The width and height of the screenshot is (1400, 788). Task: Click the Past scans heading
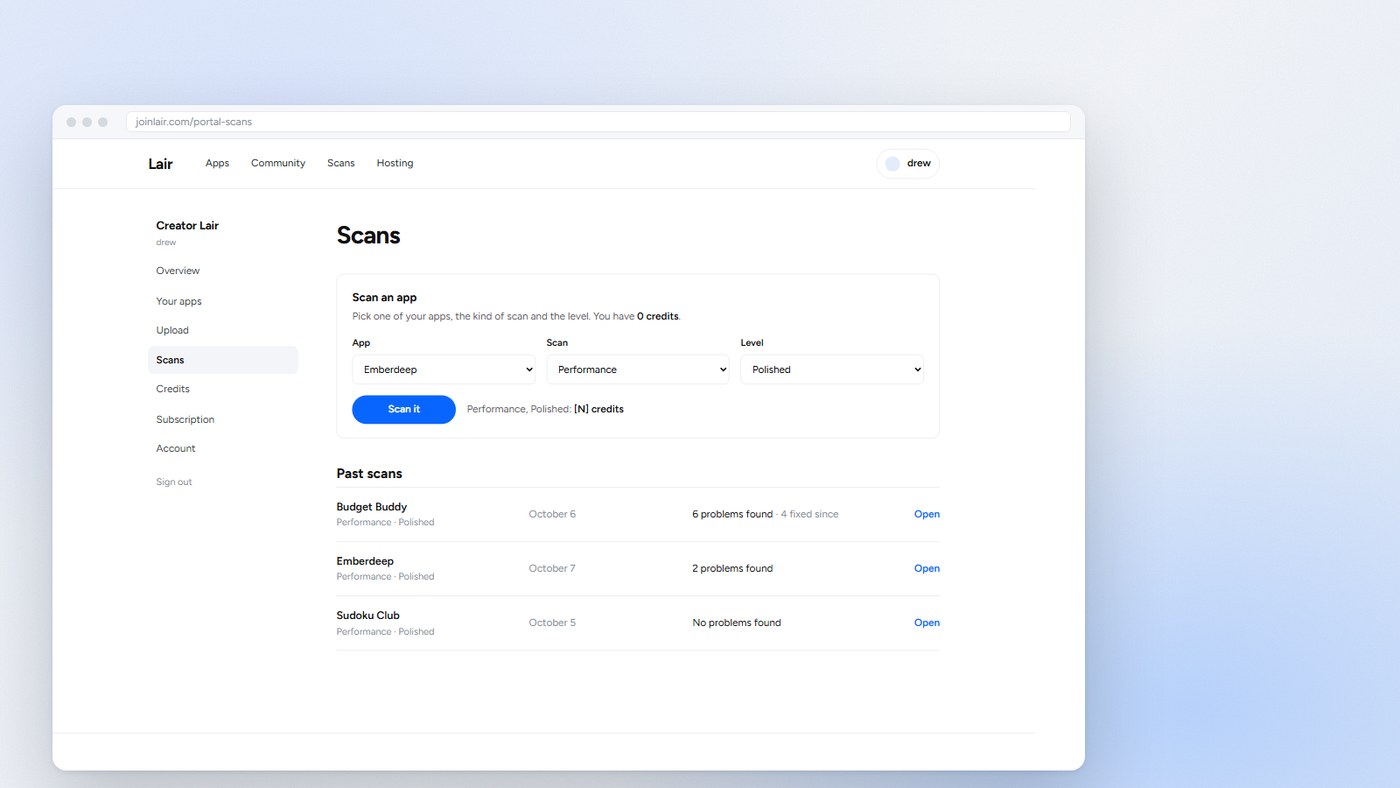(369, 473)
